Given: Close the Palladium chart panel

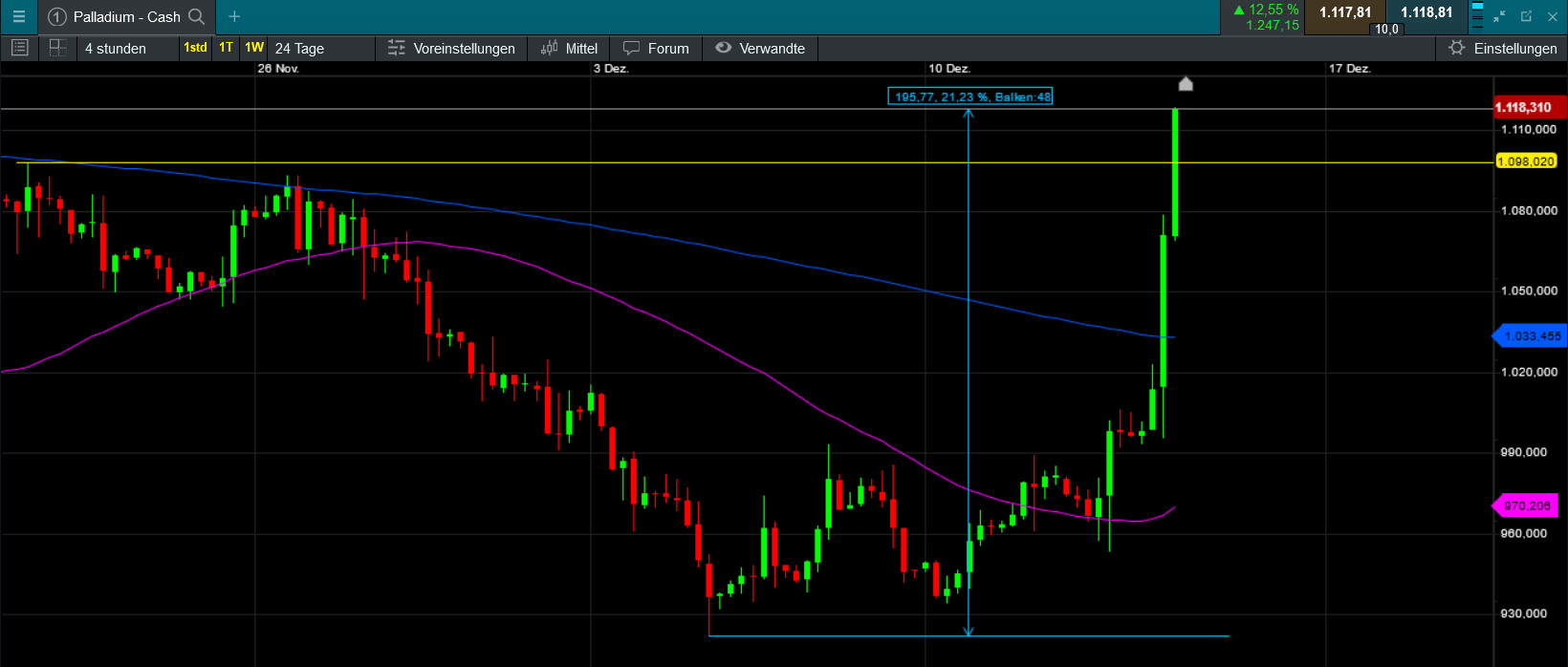Looking at the screenshot, I should 1553,17.
